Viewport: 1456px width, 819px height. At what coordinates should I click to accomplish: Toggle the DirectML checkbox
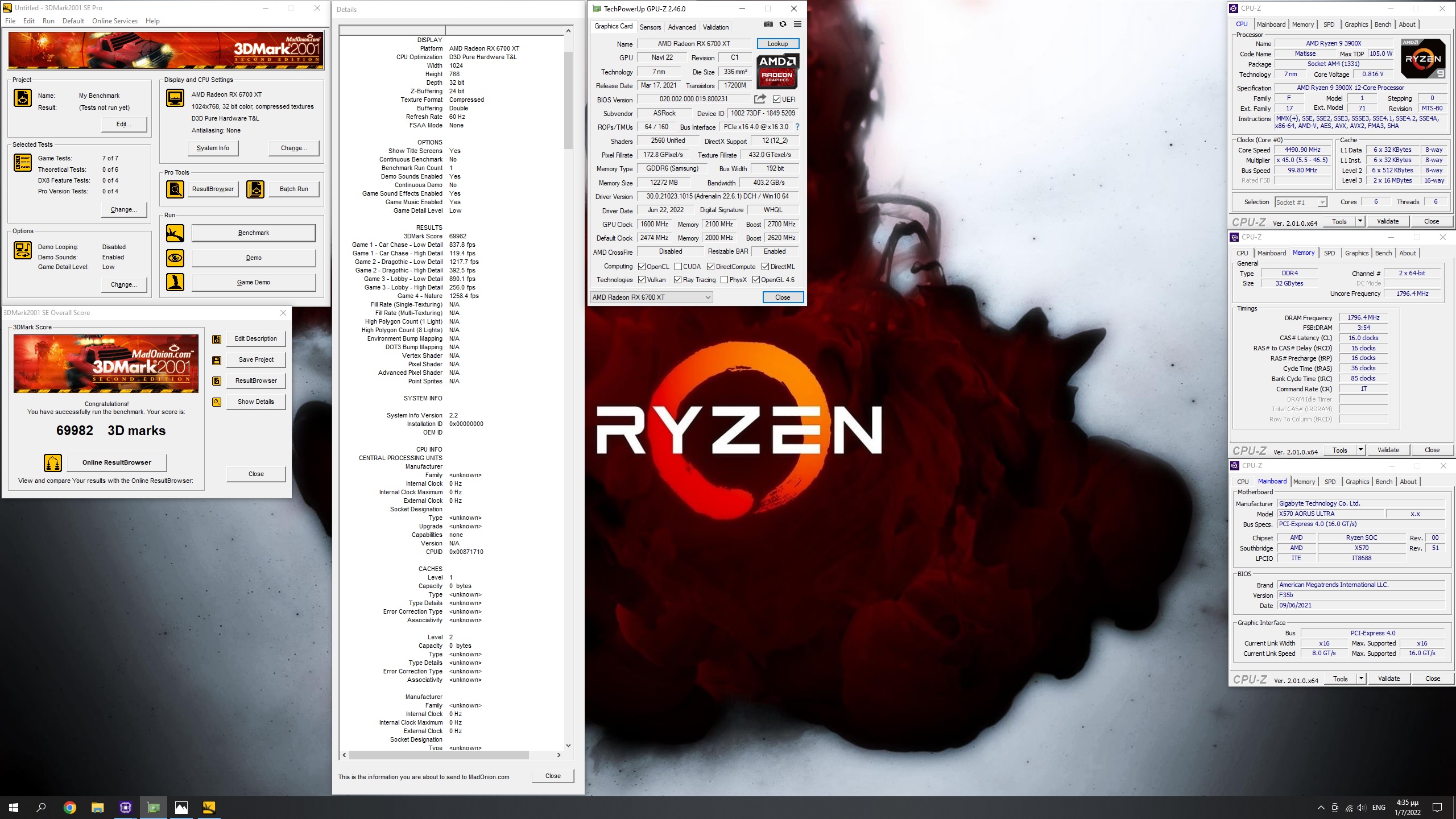pyautogui.click(x=766, y=267)
